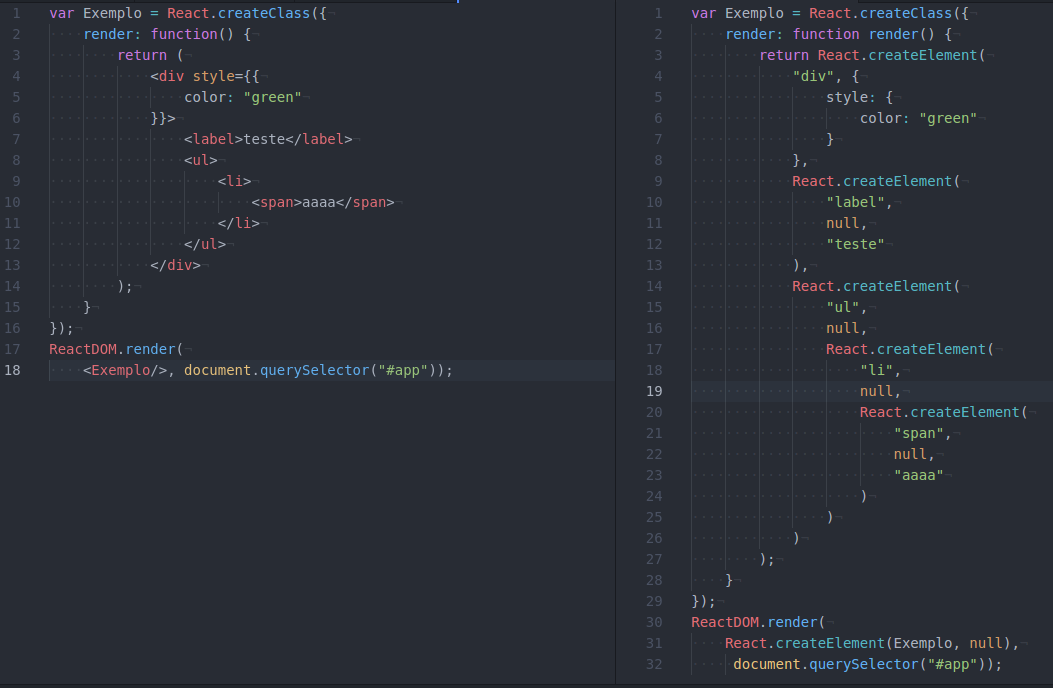The height and width of the screenshot is (688, 1053).
Task: Click React.createElement( on right pane line 14
Action: click(x=876, y=286)
